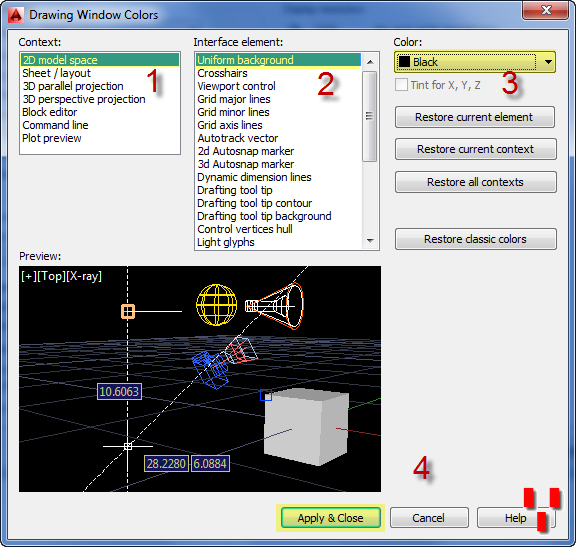Click the black color swatch beside Black
The width and height of the screenshot is (576, 547).
[x=404, y=62]
